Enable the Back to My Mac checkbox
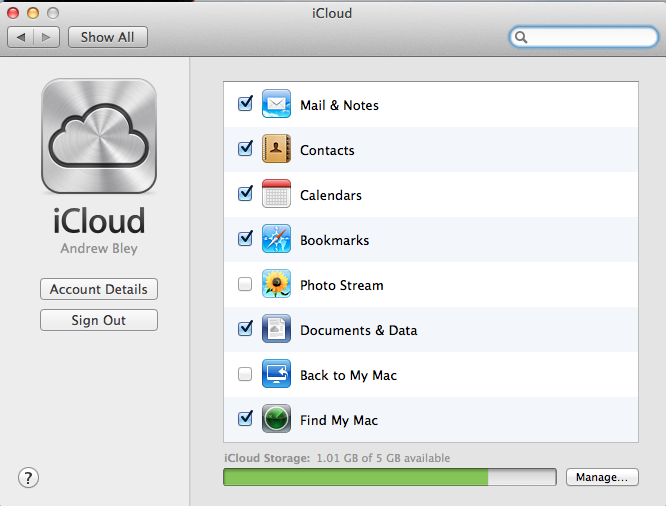The image size is (666, 506). [x=245, y=374]
